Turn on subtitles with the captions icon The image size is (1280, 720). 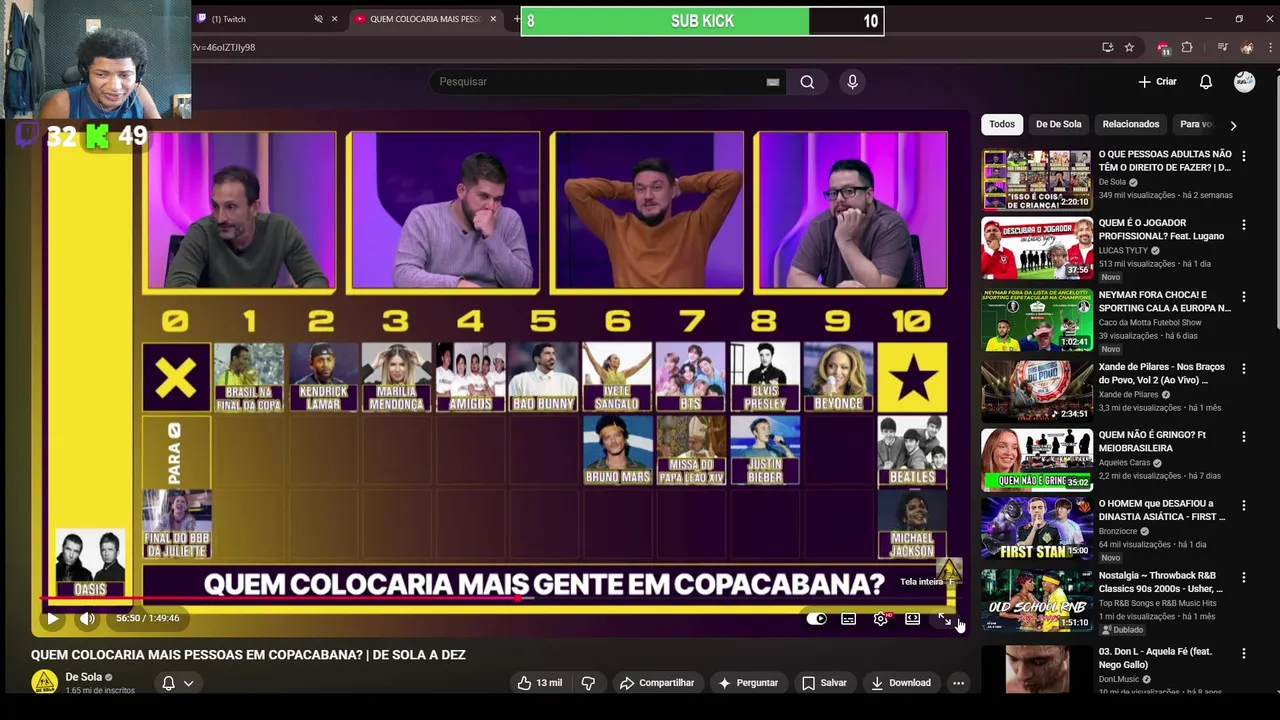click(x=848, y=619)
